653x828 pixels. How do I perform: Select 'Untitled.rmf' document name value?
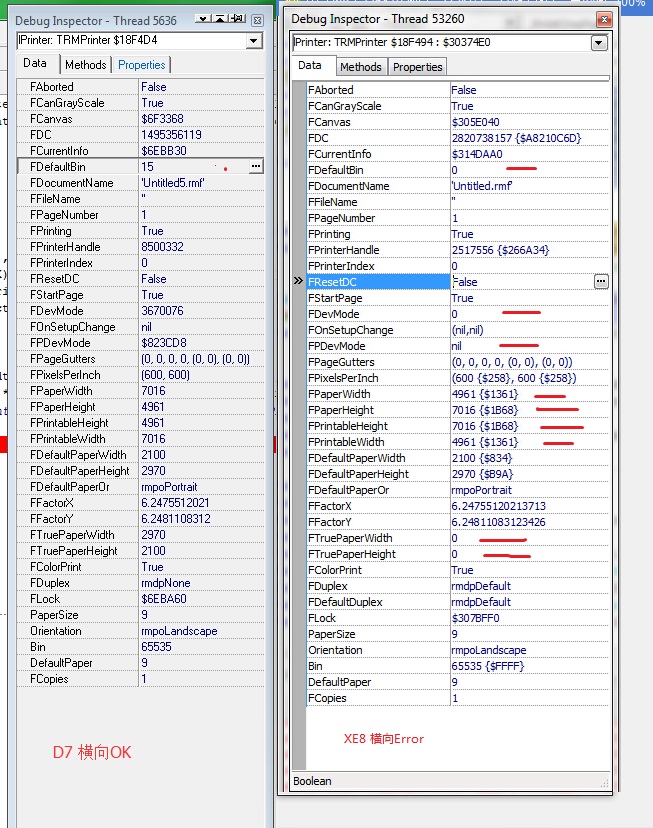481,186
